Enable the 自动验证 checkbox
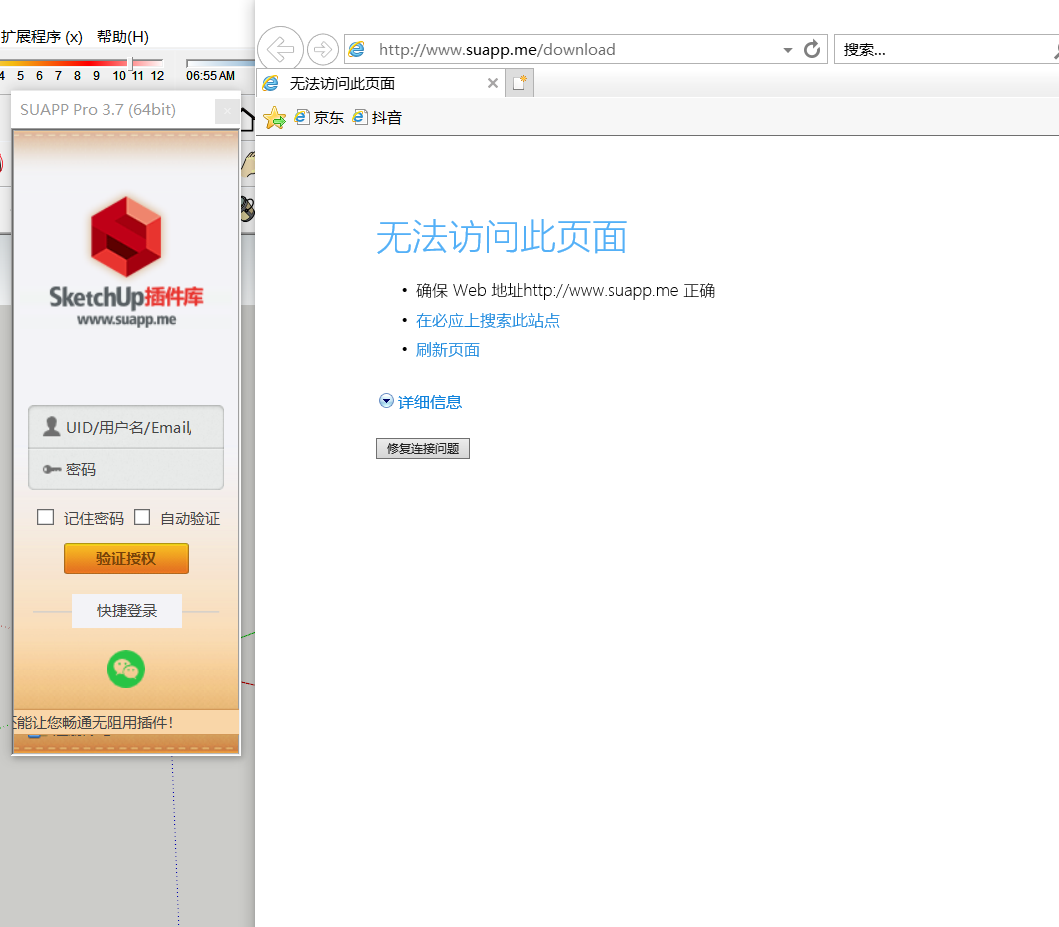 [142, 517]
